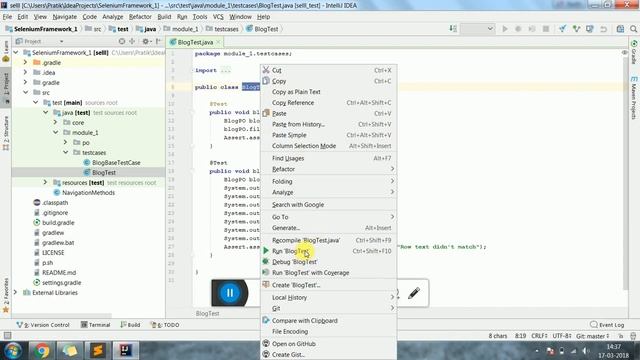The image size is (640, 360).
Task: Expand the core package
Action: tap(56, 122)
